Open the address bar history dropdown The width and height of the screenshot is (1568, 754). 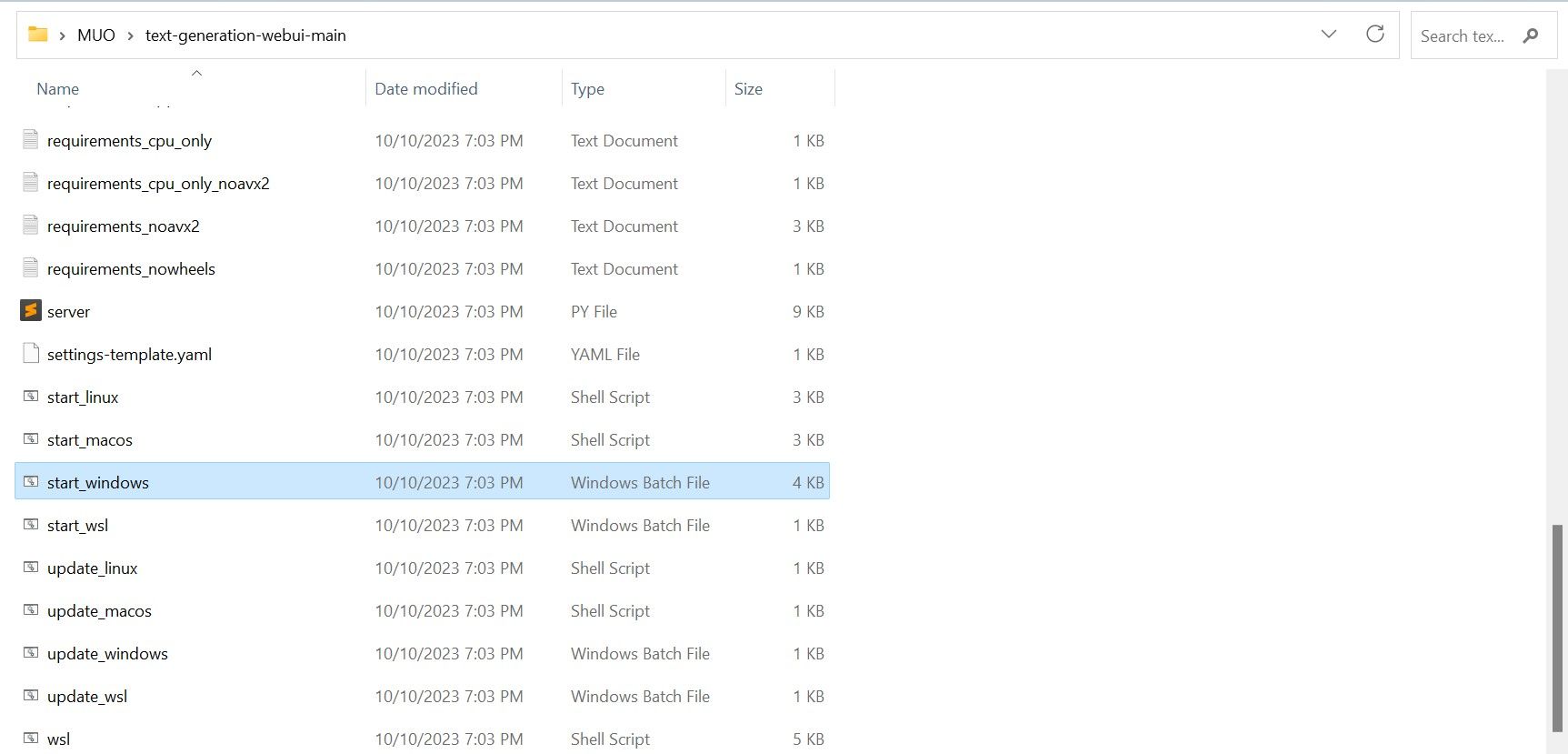[1328, 35]
